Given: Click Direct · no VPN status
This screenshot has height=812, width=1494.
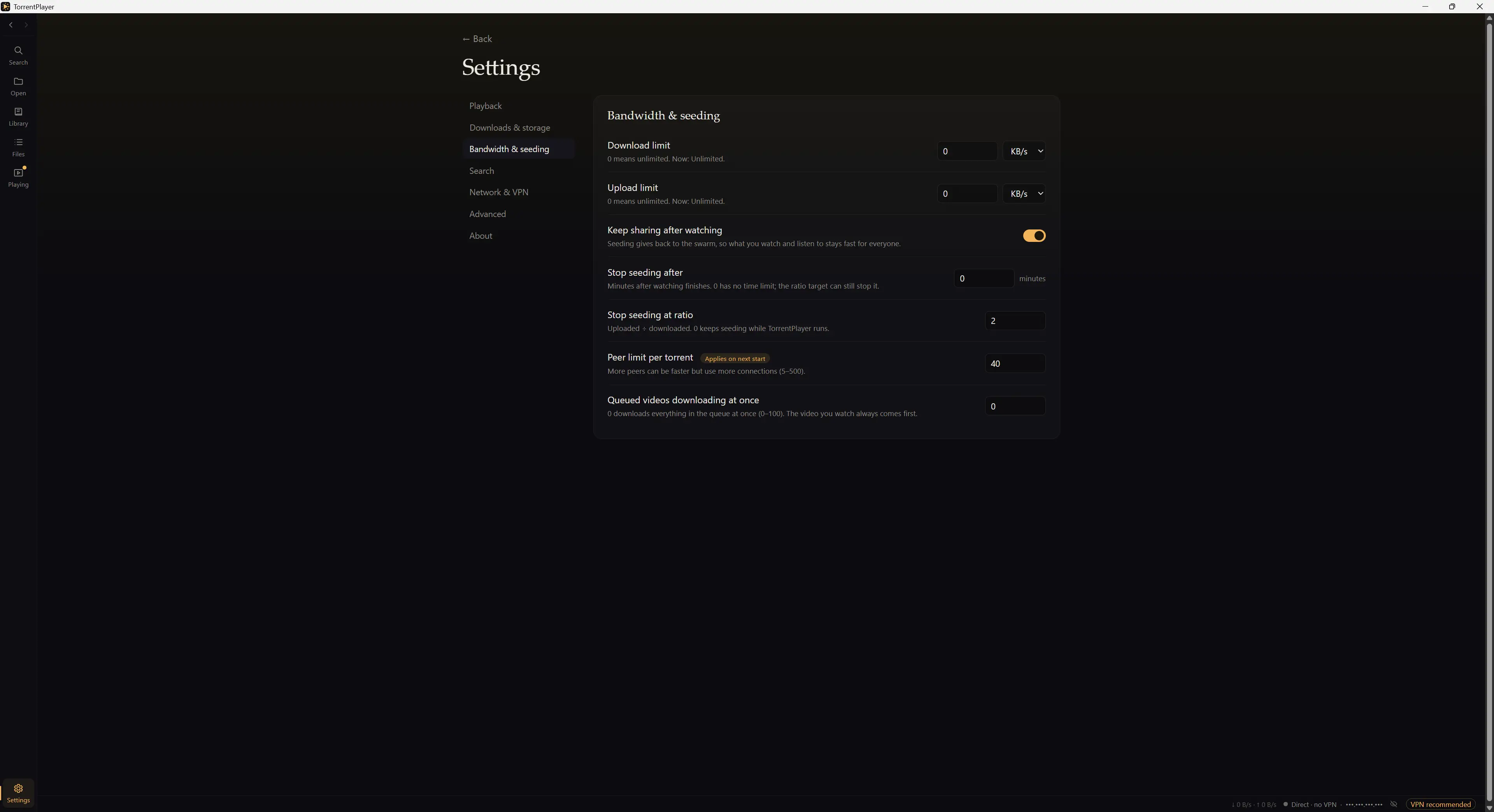Looking at the screenshot, I should pos(1310,805).
